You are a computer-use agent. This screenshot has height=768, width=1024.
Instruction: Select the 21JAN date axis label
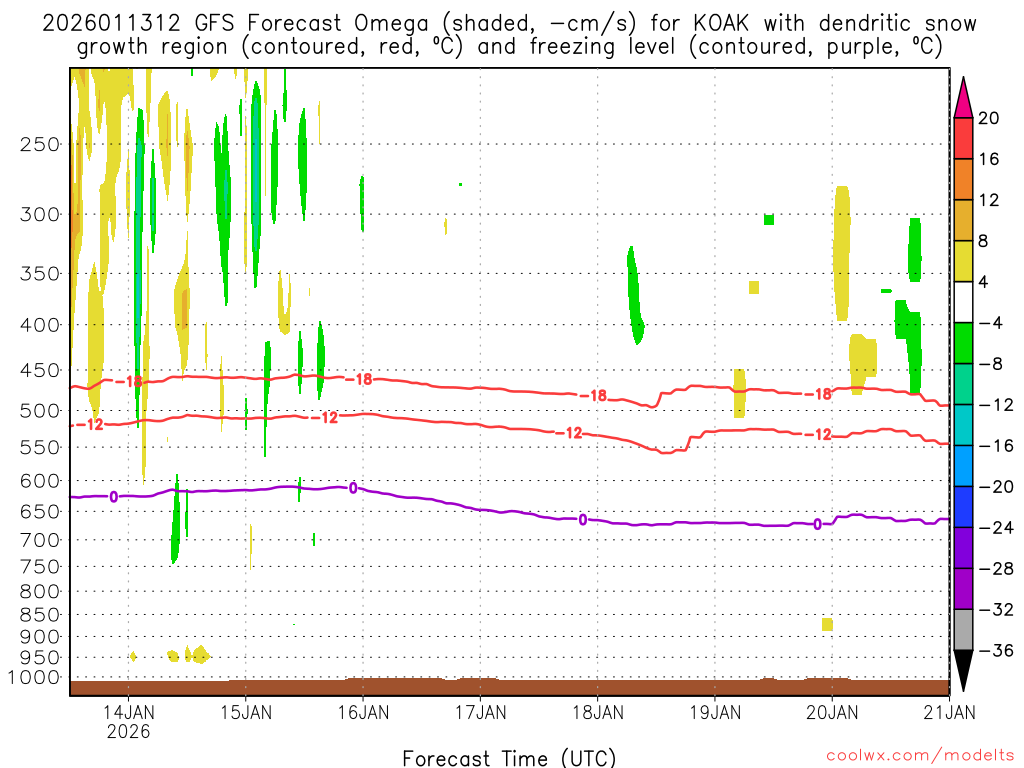[950, 712]
